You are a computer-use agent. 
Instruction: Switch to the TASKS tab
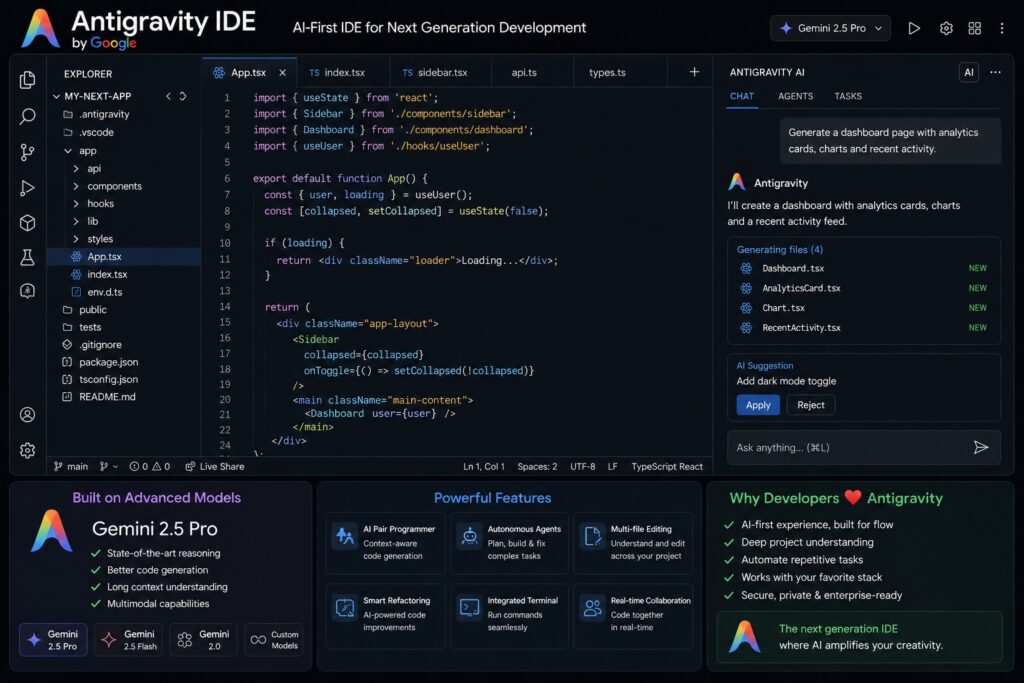848,96
